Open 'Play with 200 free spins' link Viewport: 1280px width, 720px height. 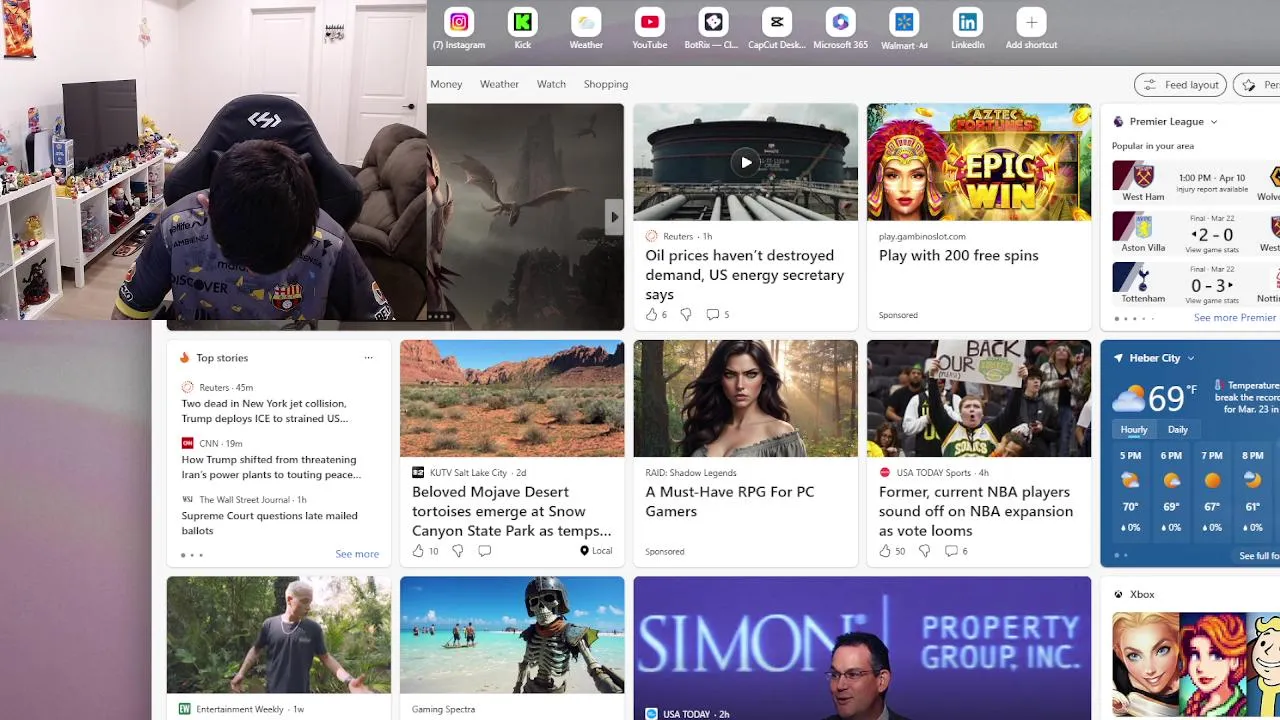(x=959, y=255)
